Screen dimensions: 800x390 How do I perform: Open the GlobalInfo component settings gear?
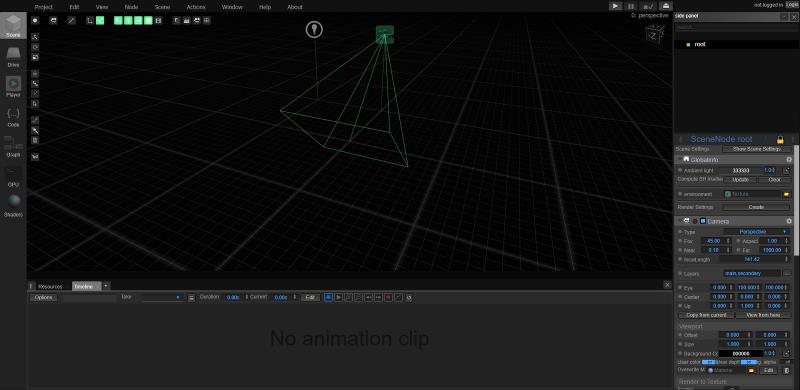pos(789,160)
